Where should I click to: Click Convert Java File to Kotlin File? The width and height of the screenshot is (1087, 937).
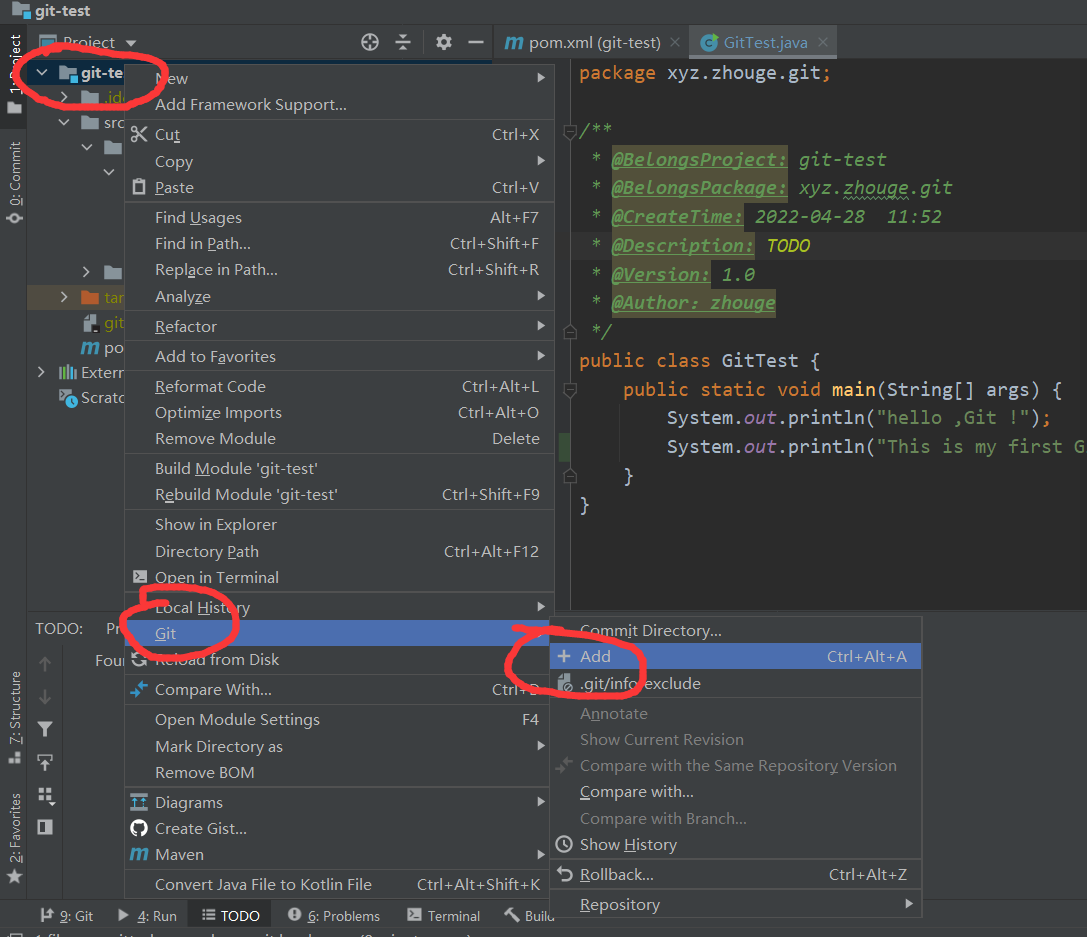pos(339,885)
